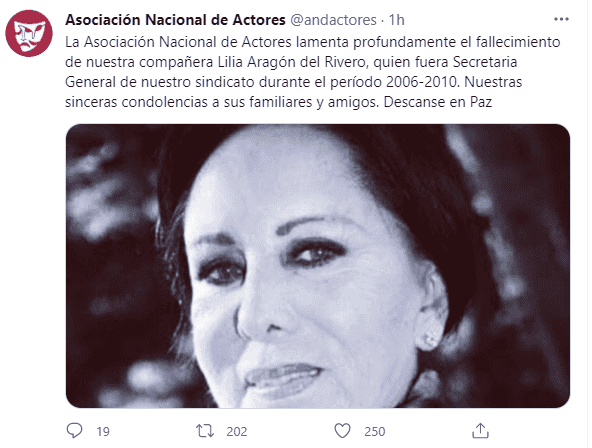Open Asociación Nacional de Actores profile name
The height and width of the screenshot is (448, 592).
pos(175,20)
